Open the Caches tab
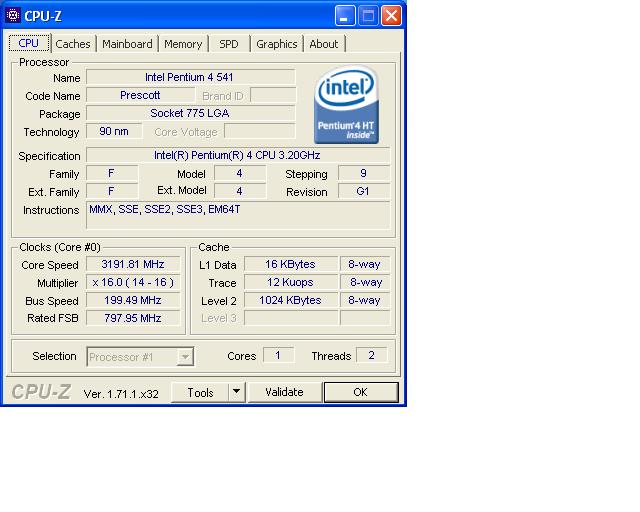Viewport: 640px width, 512px height. coord(73,44)
